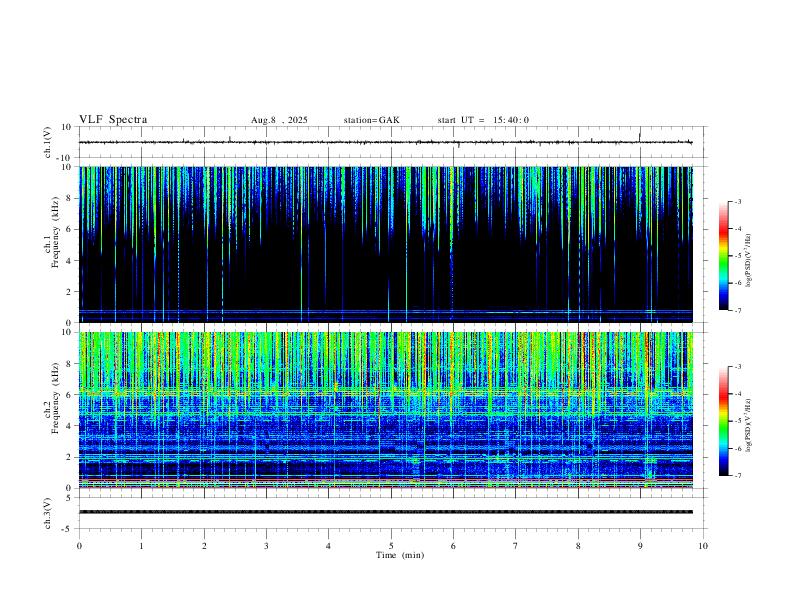The image size is (792, 612).
Task: Click the ch.3 voltage waveform band
Action: (x=385, y=512)
